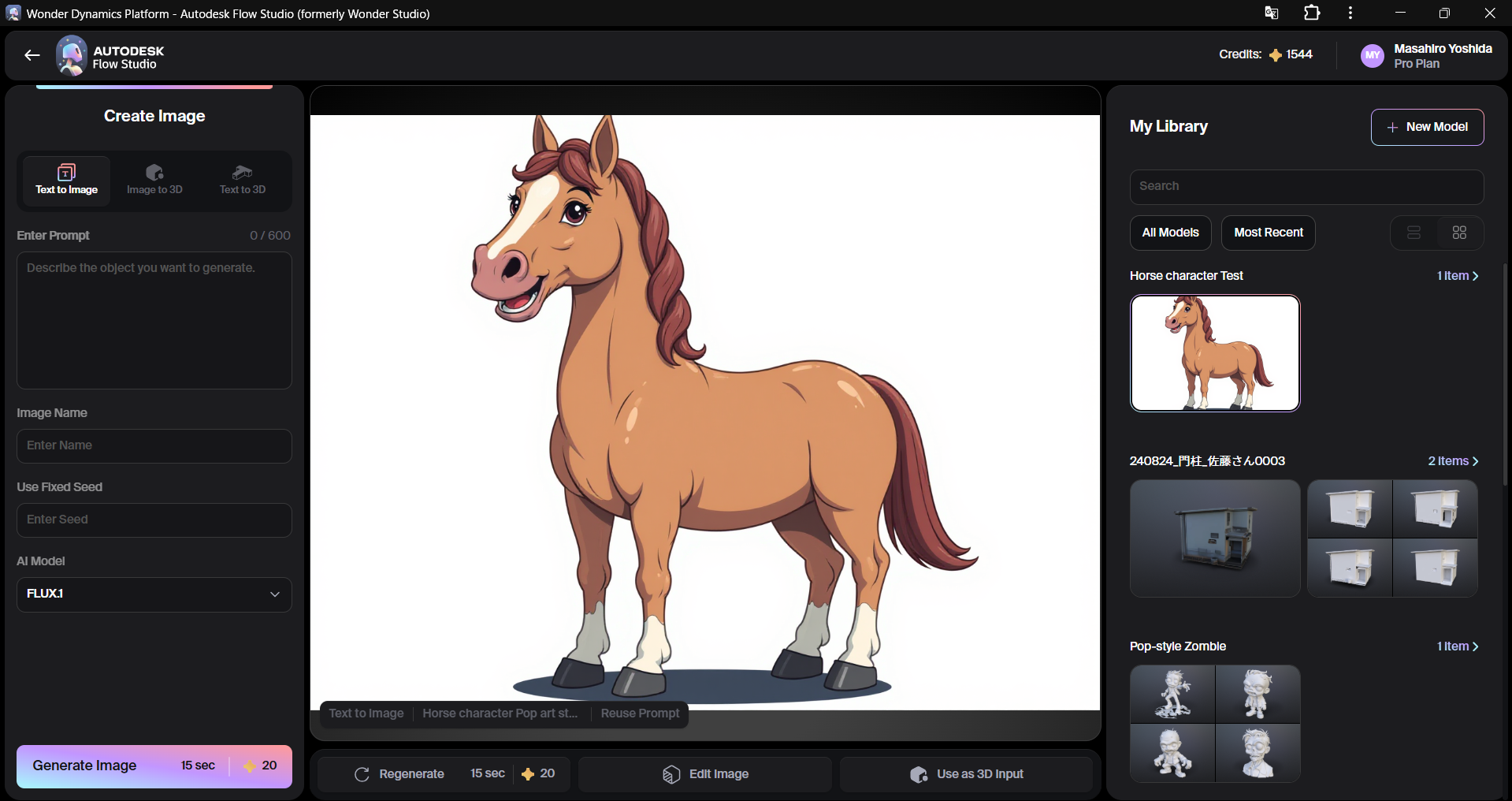Switch to Image to 3D tab

point(154,181)
